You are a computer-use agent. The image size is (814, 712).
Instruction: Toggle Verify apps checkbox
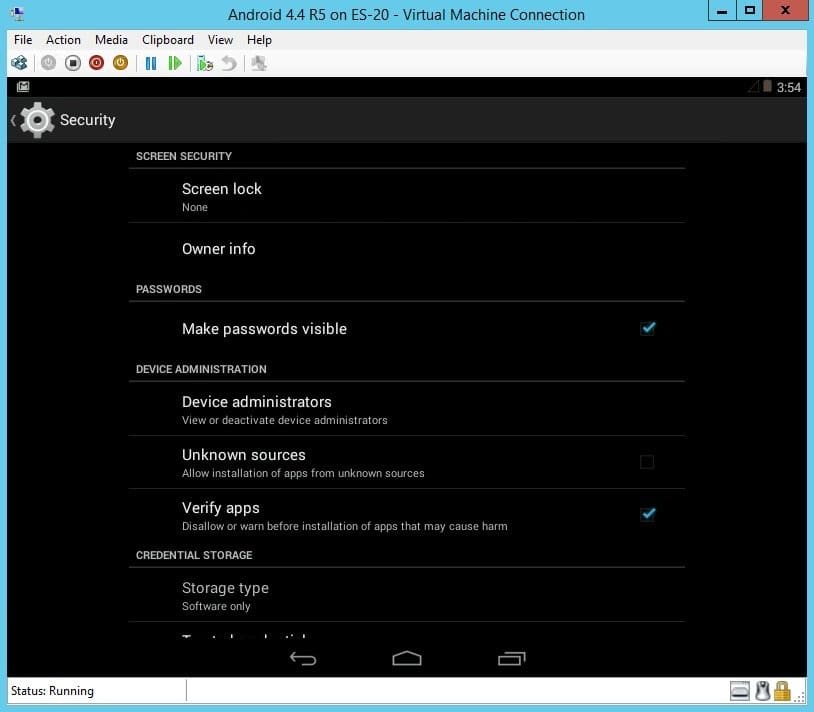[647, 514]
